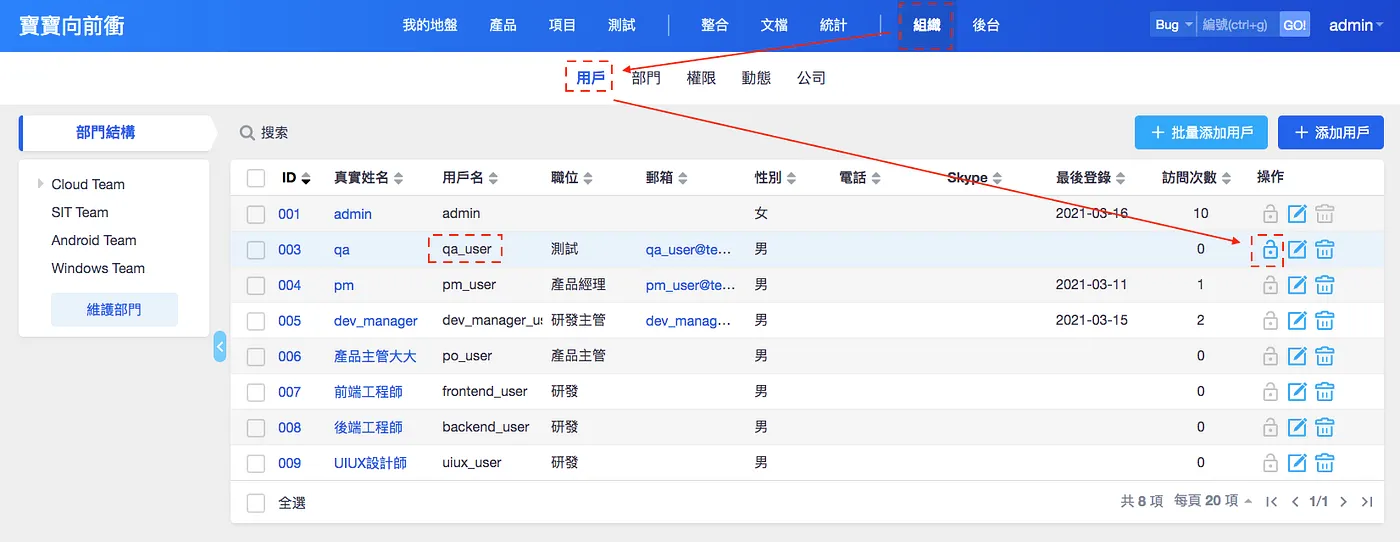Click unlock icon in backend_user row

pos(1269,428)
